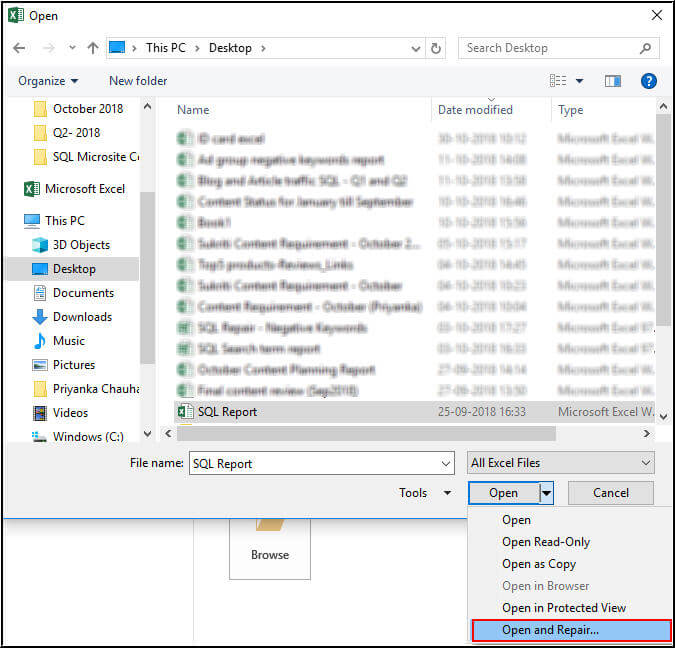
Task: Toggle the preview pane icon
Action: click(613, 81)
